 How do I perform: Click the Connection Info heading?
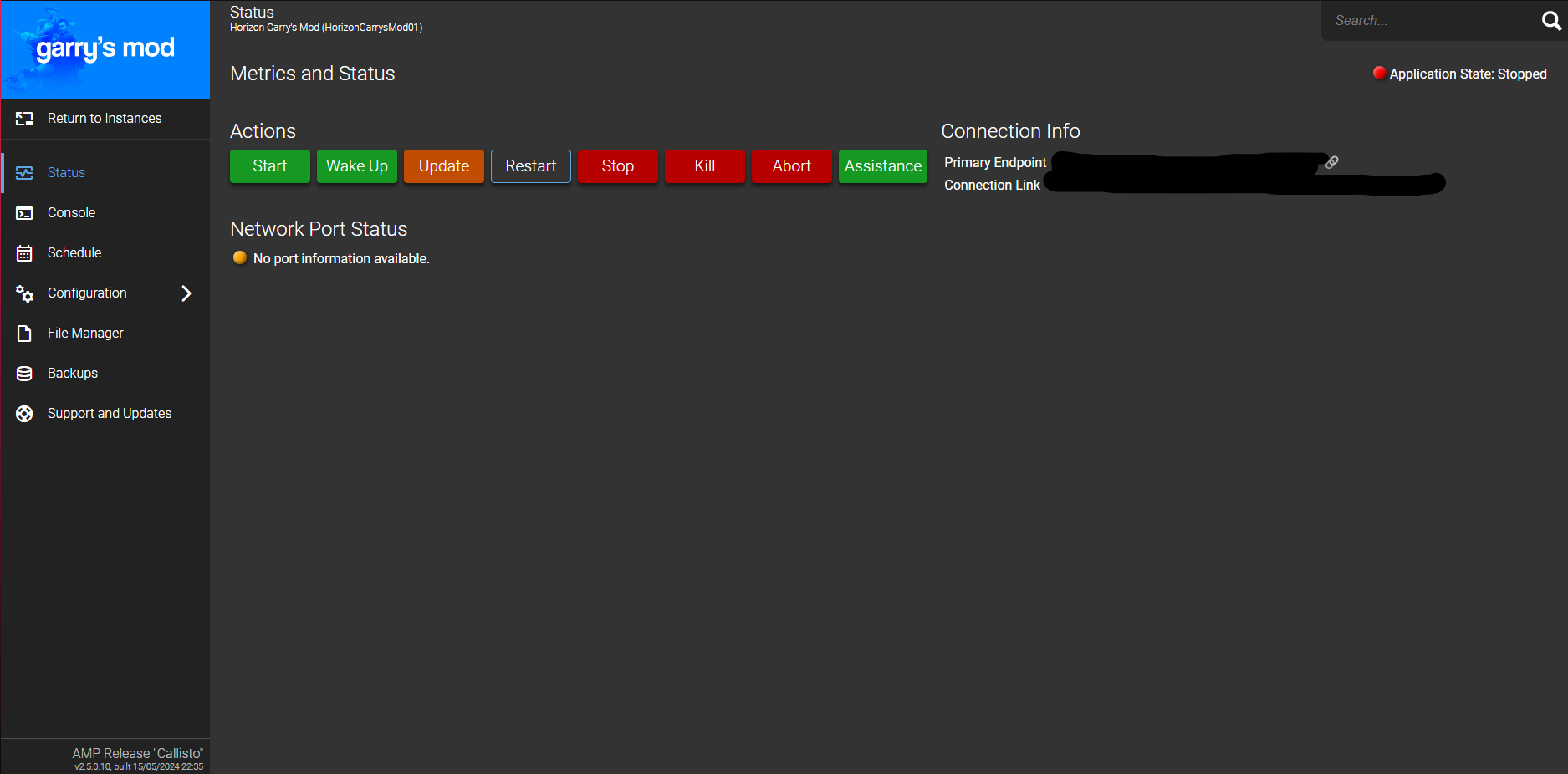pos(1010,131)
